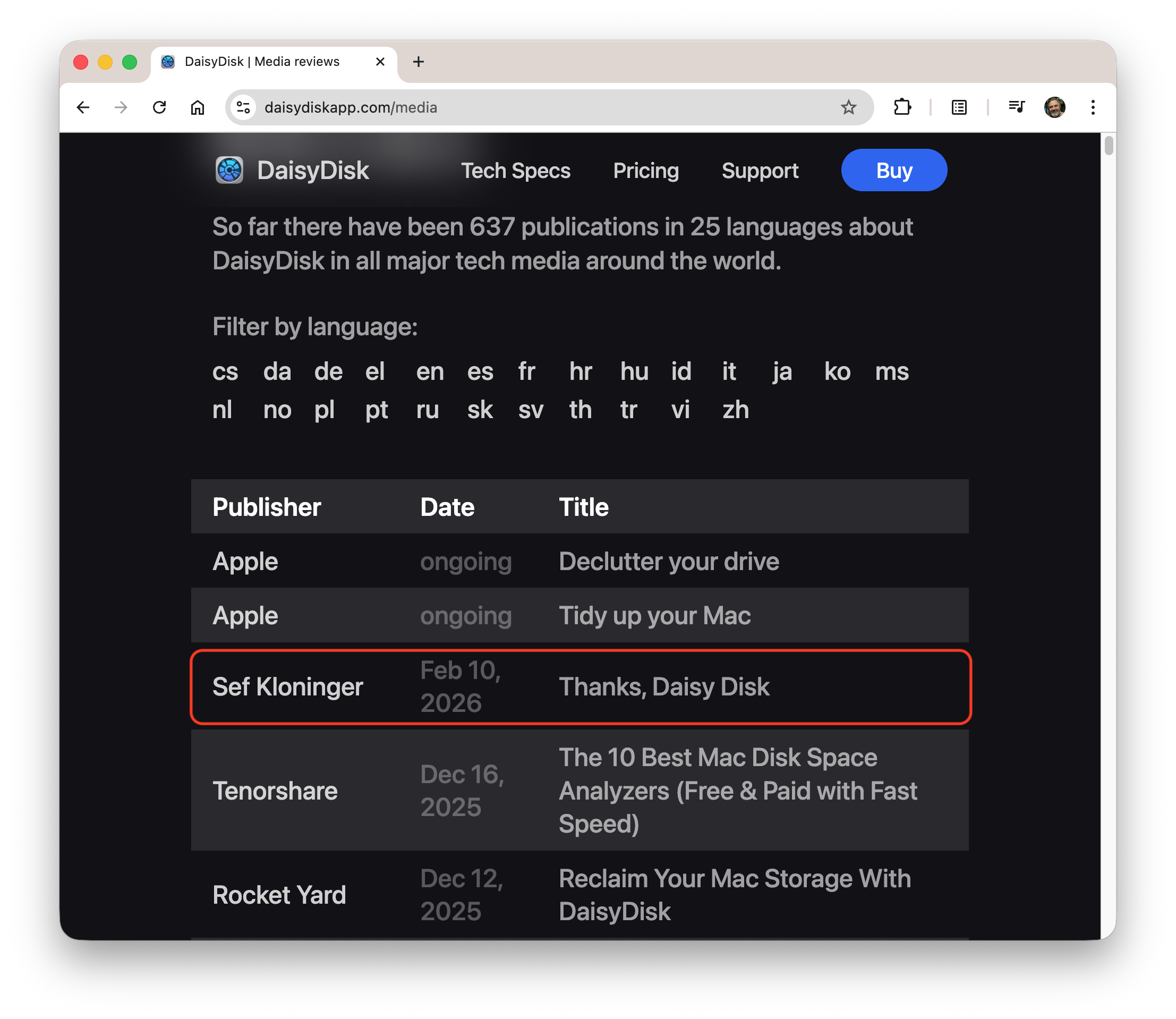Reload the page with refresh icon
This screenshot has height=1019, width=1176.
point(160,107)
